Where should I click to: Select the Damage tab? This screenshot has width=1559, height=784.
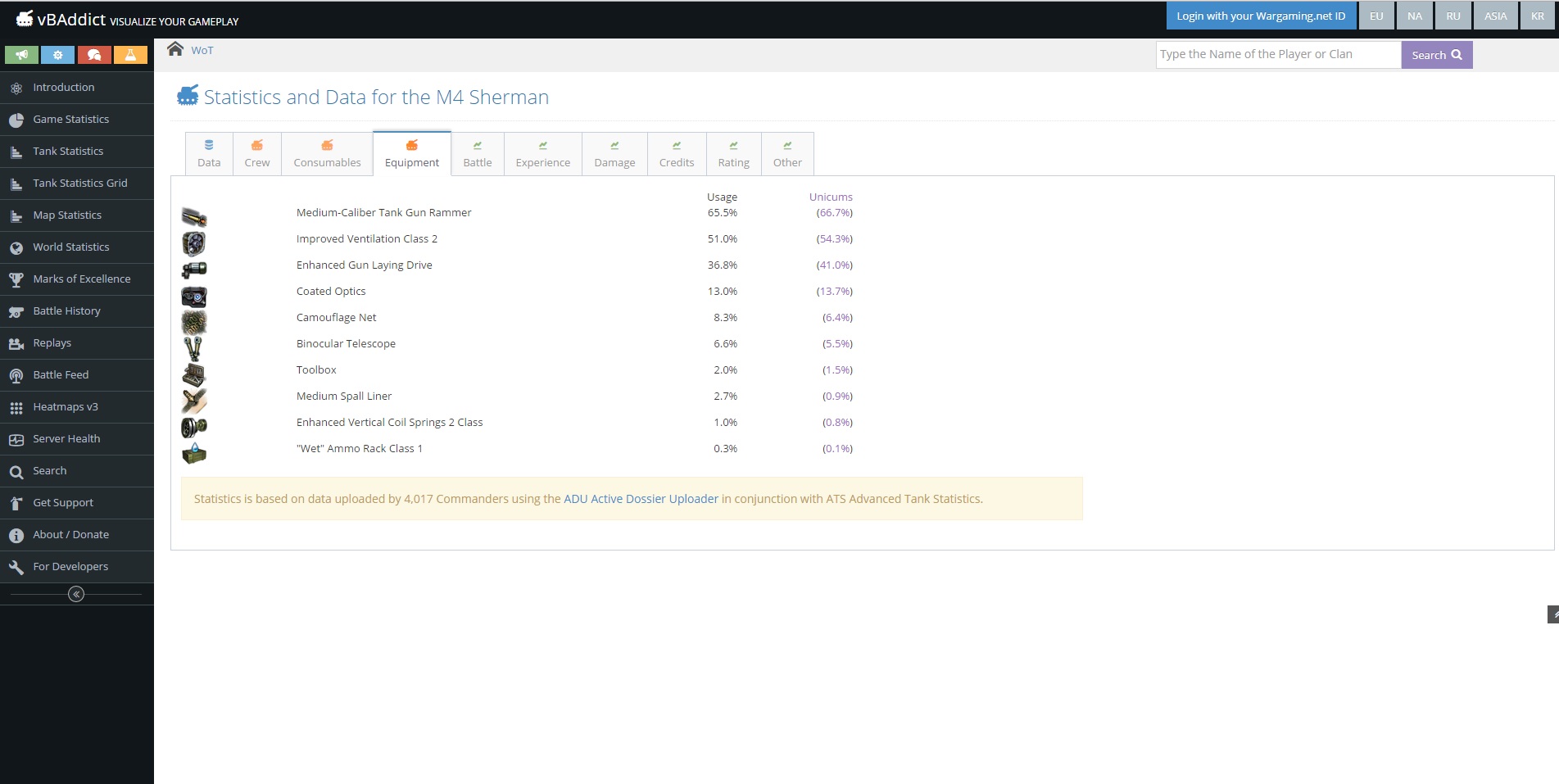tap(614, 154)
